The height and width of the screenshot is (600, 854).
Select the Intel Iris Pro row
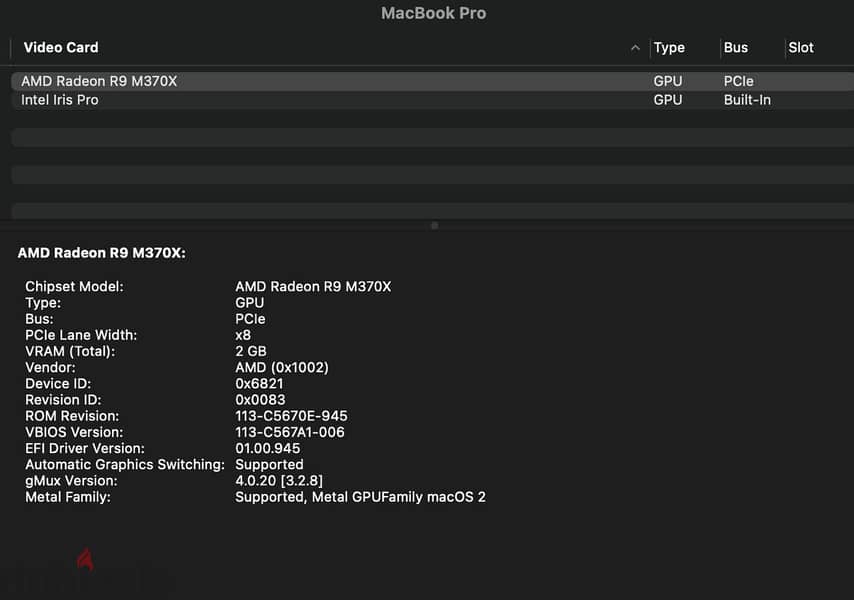[x=432, y=100]
